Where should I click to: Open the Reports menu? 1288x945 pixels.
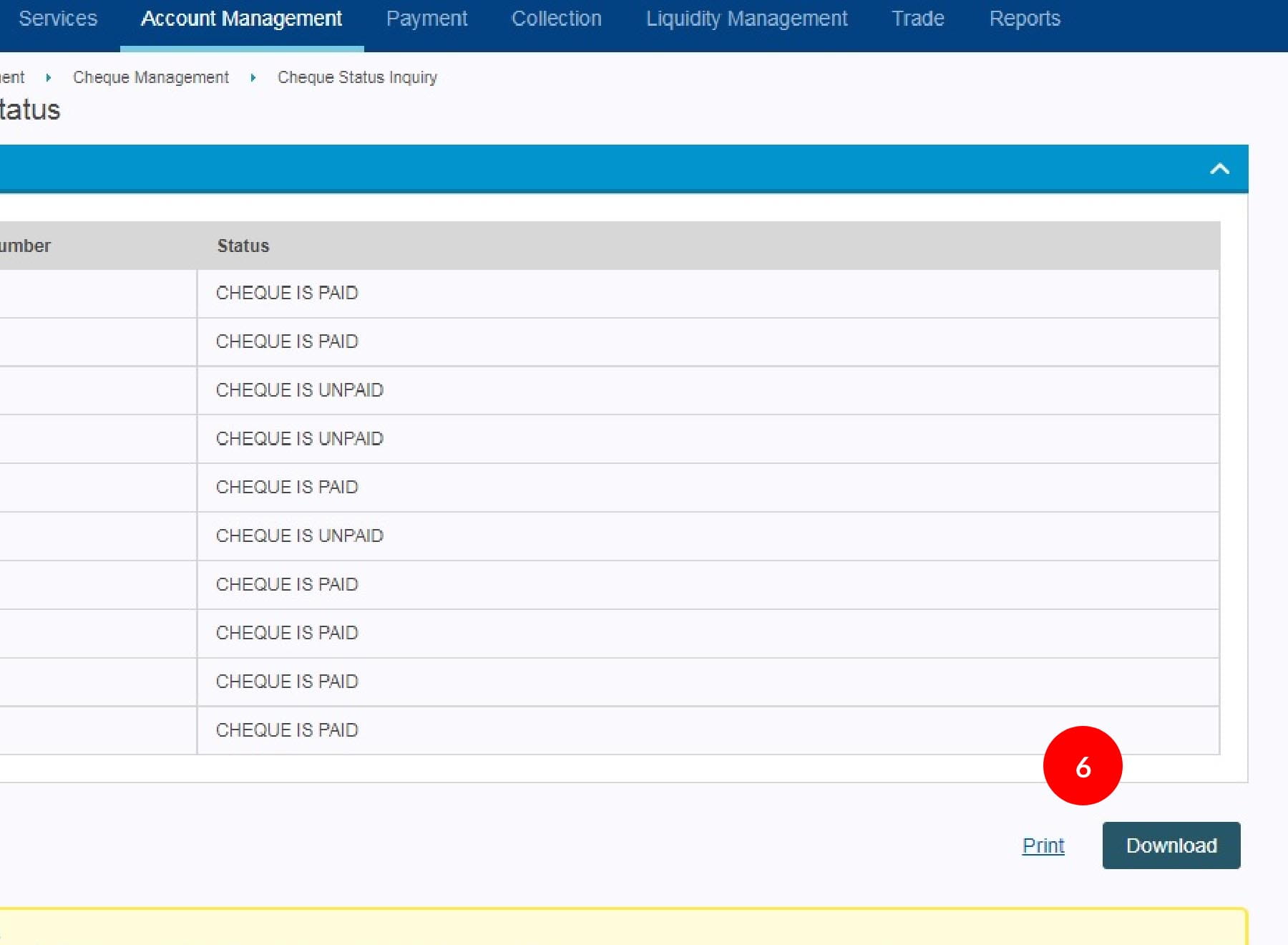[1024, 19]
